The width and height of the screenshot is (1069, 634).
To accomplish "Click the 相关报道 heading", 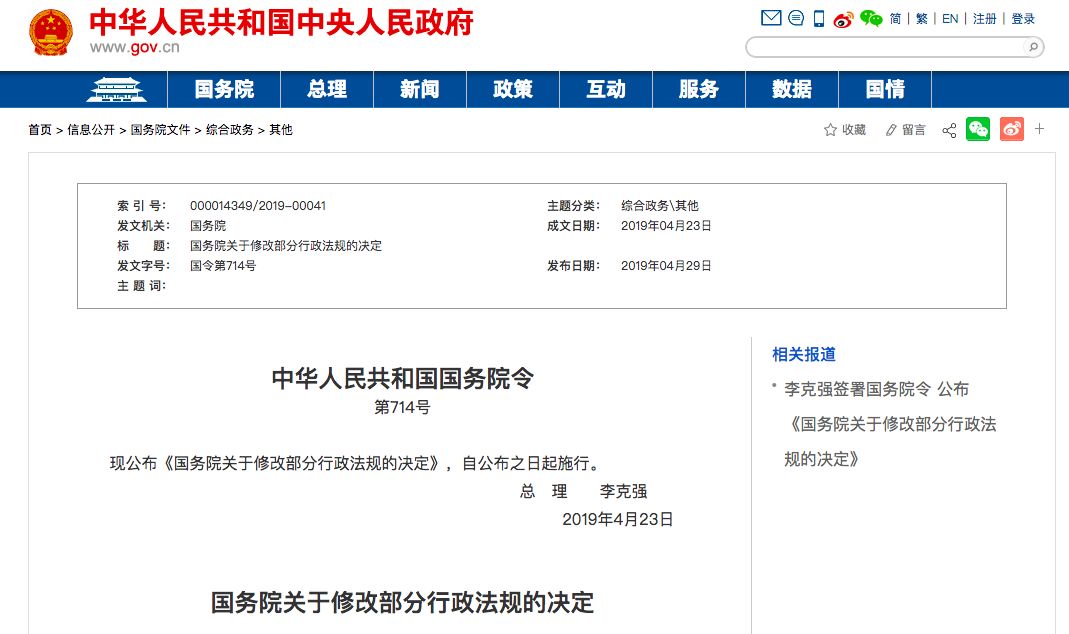I will point(804,354).
